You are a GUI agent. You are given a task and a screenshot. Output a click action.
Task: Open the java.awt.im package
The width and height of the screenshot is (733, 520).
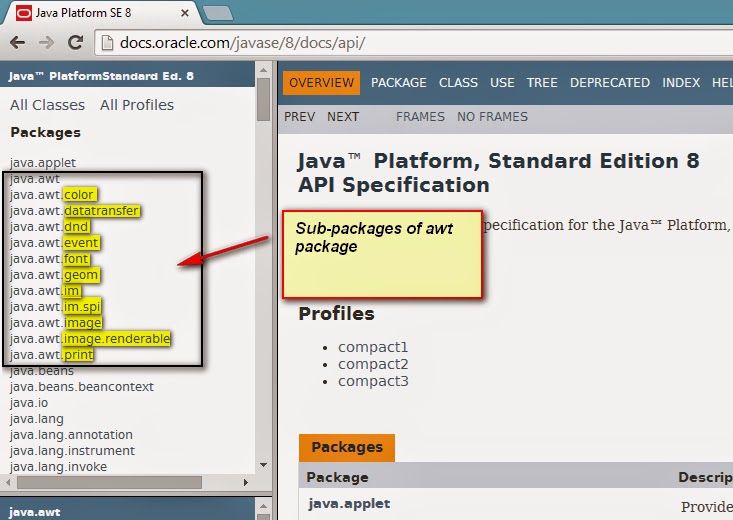[45, 291]
